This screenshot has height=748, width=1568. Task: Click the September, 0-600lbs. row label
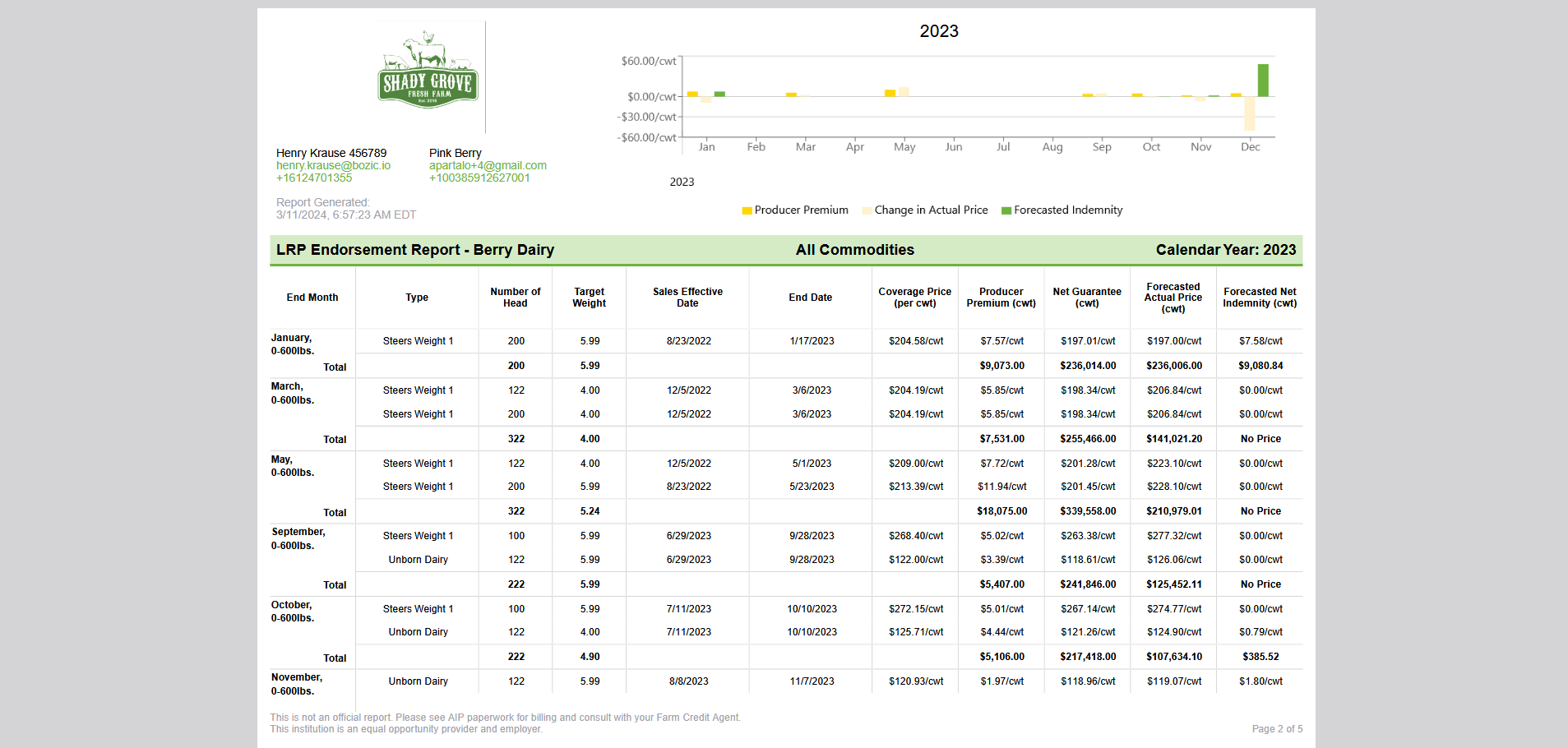pos(298,538)
